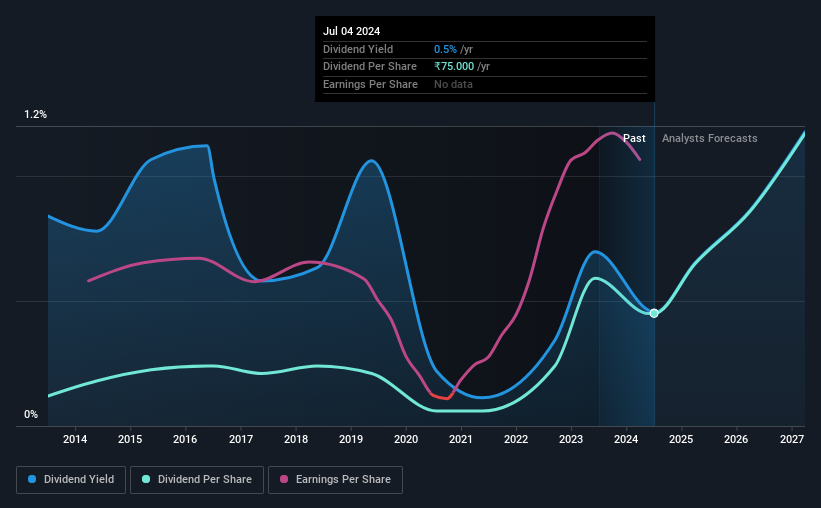Click the 2021 x-axis label
This screenshot has height=508, width=821.
pyautogui.click(x=461, y=439)
